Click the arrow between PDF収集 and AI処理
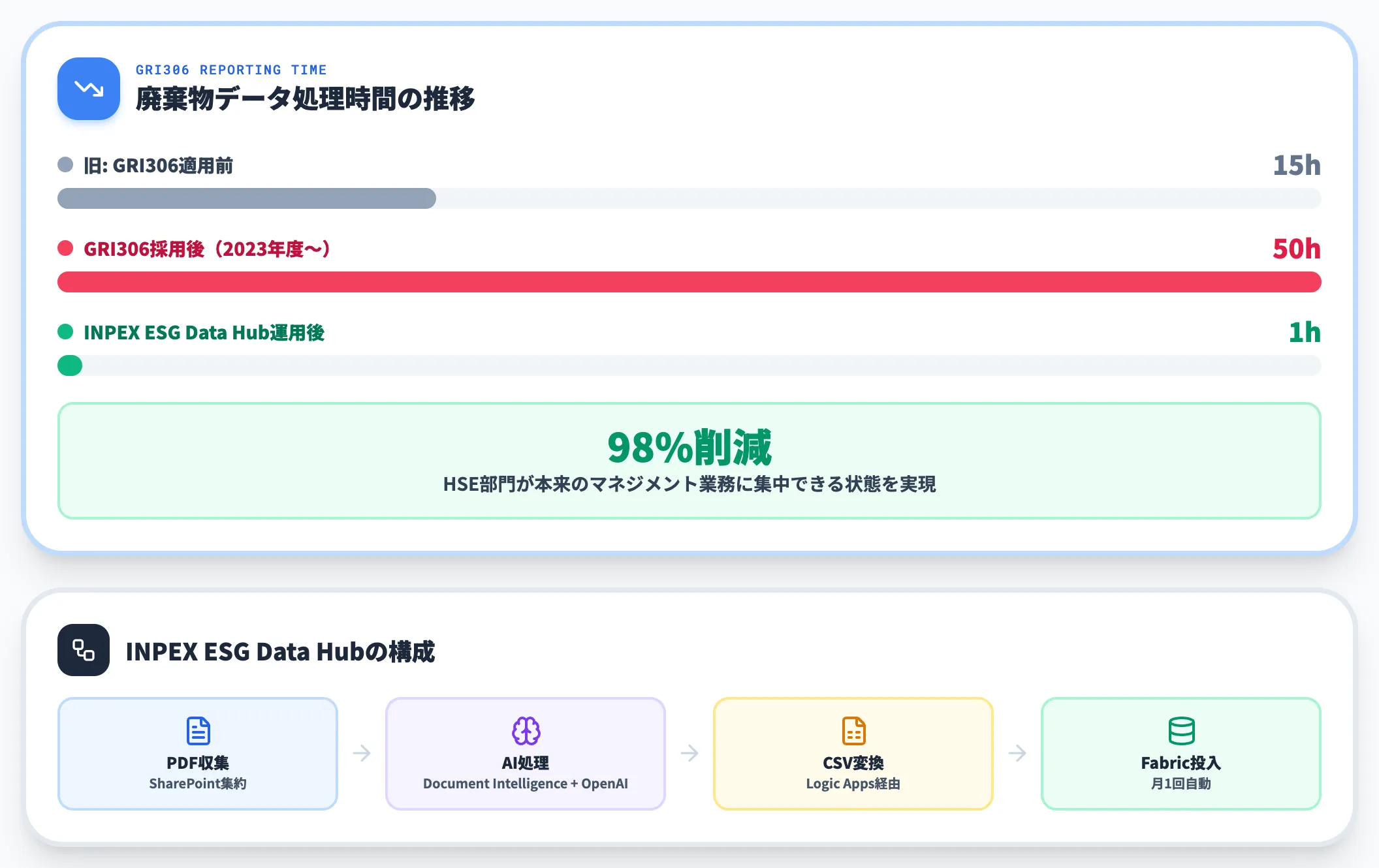1379x868 pixels. [362, 753]
